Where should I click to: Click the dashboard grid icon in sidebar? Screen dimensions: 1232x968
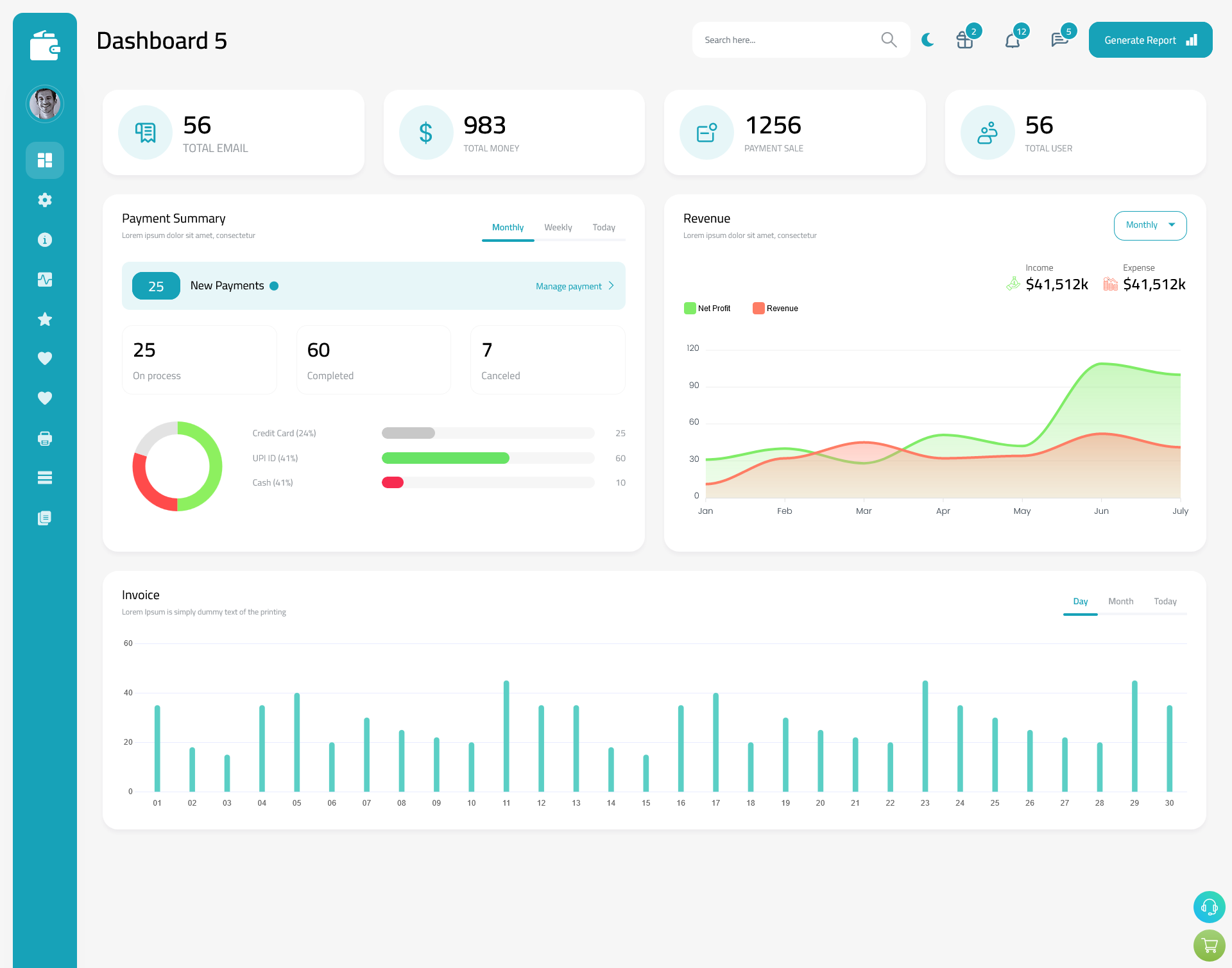tap(45, 160)
